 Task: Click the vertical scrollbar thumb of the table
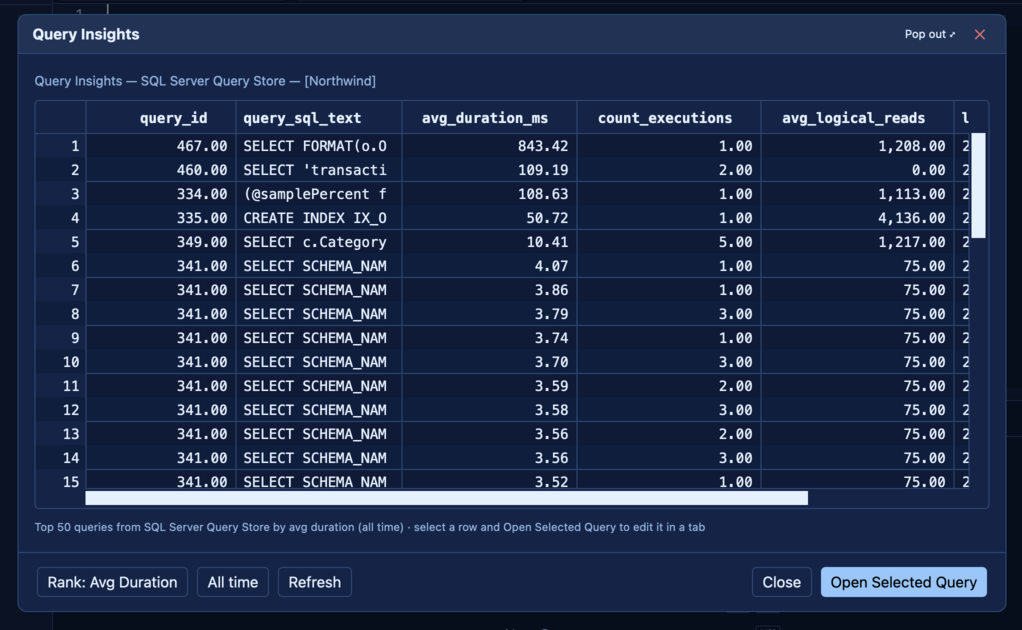pyautogui.click(x=978, y=186)
